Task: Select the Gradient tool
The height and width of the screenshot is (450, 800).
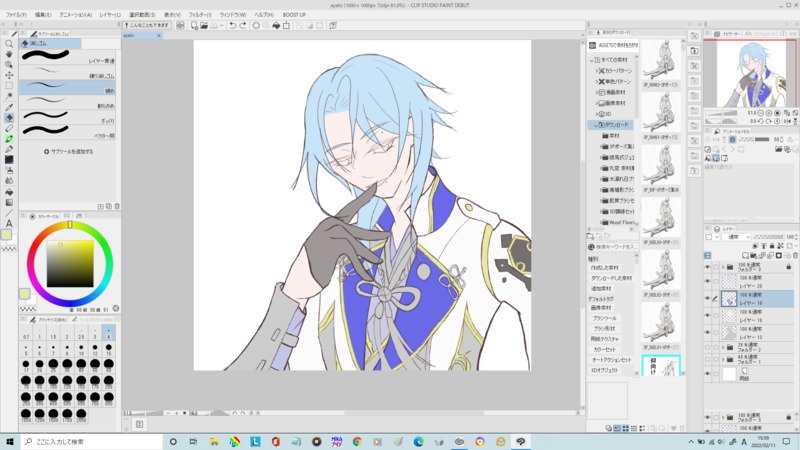Action: 9,203
